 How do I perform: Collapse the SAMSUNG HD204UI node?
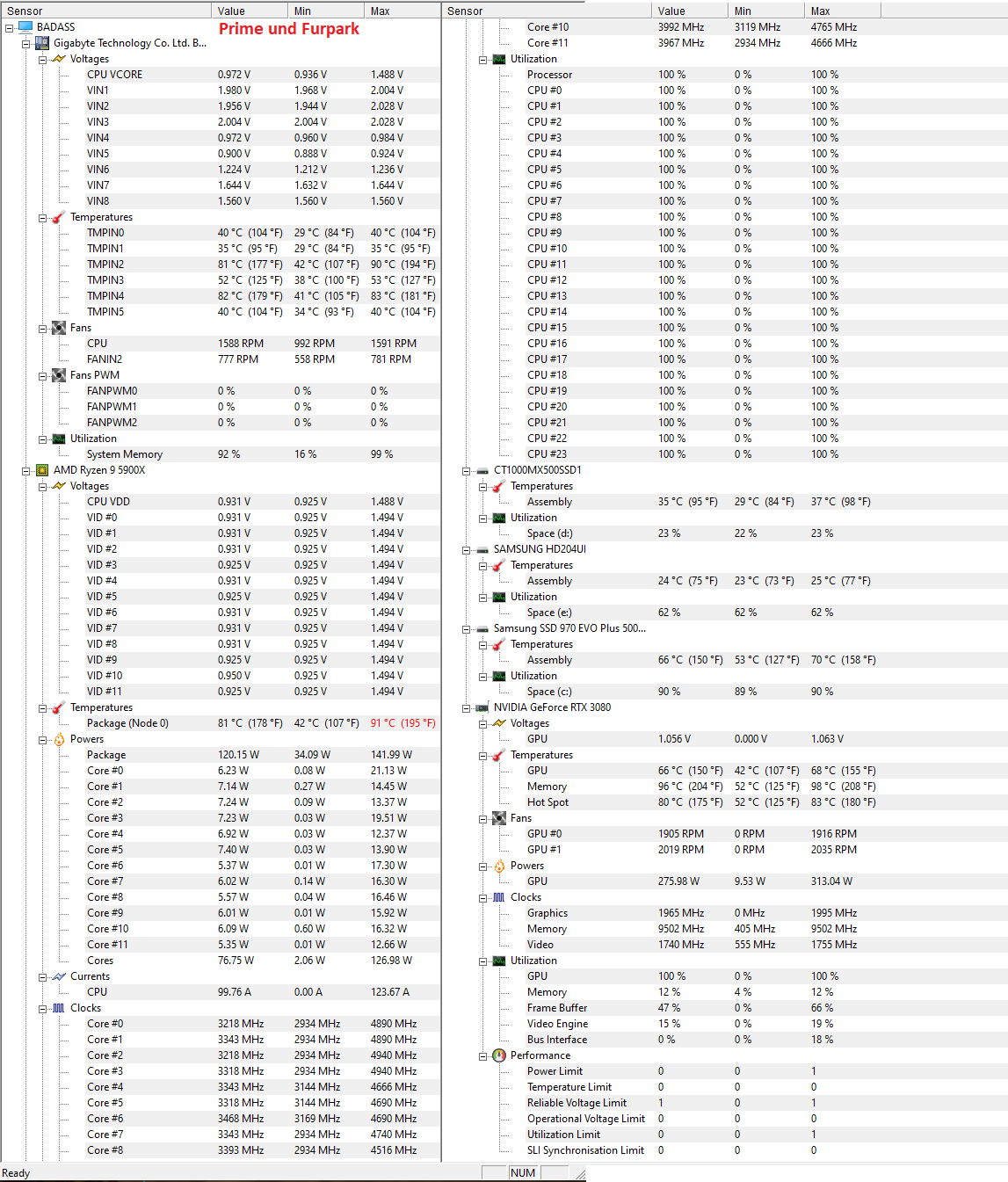[467, 550]
